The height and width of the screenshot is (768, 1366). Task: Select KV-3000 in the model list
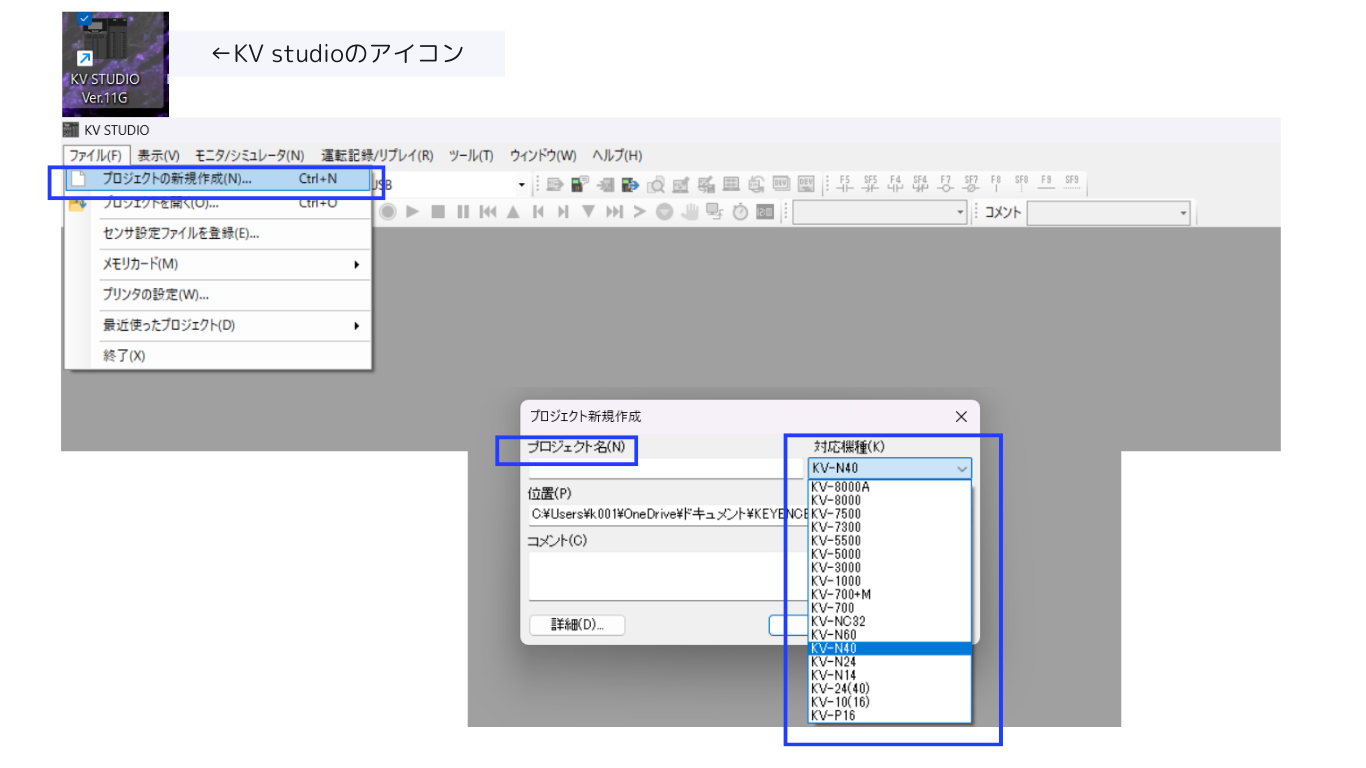pos(889,568)
